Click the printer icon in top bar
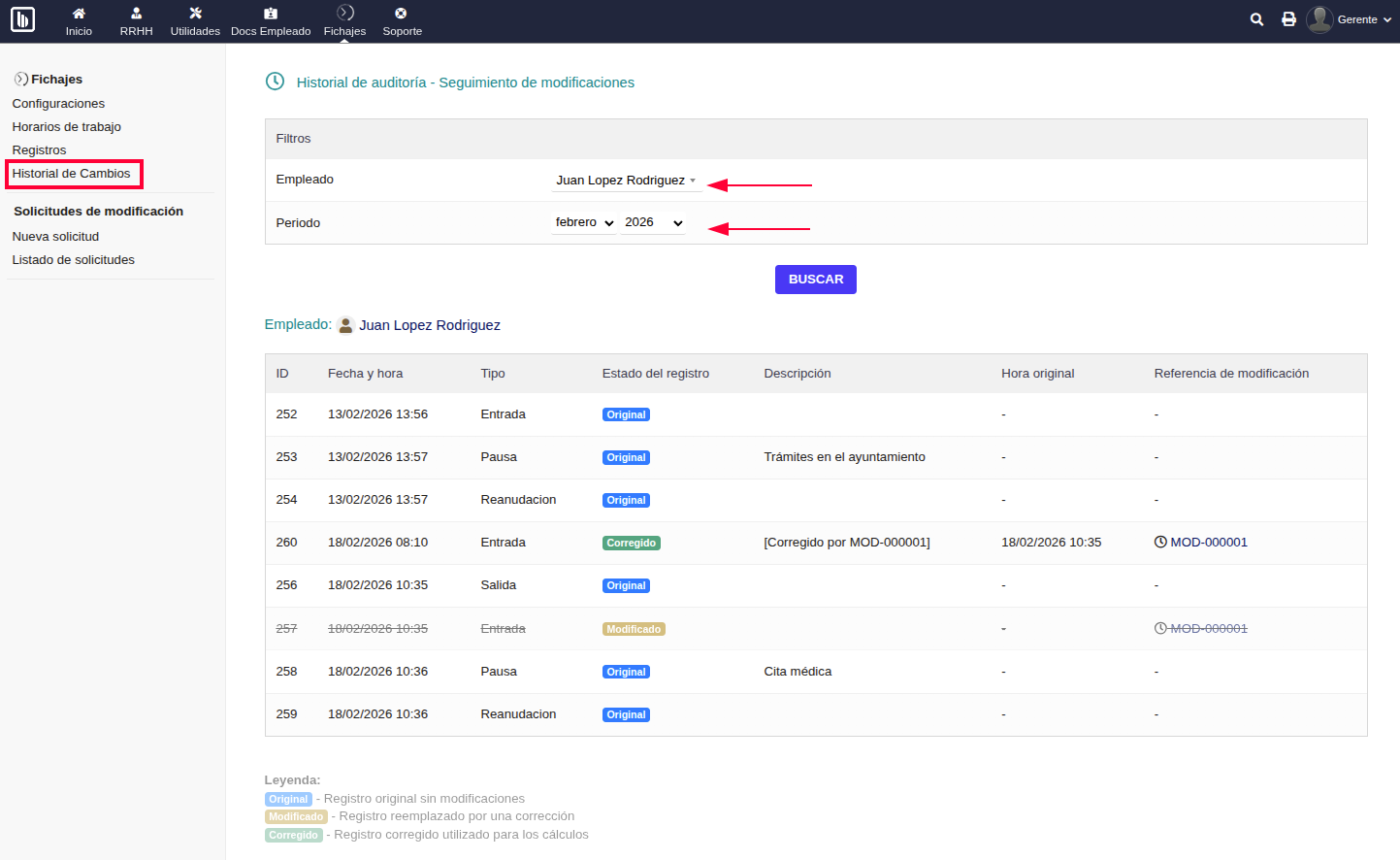Image resolution: width=1400 pixels, height=860 pixels. click(1288, 19)
